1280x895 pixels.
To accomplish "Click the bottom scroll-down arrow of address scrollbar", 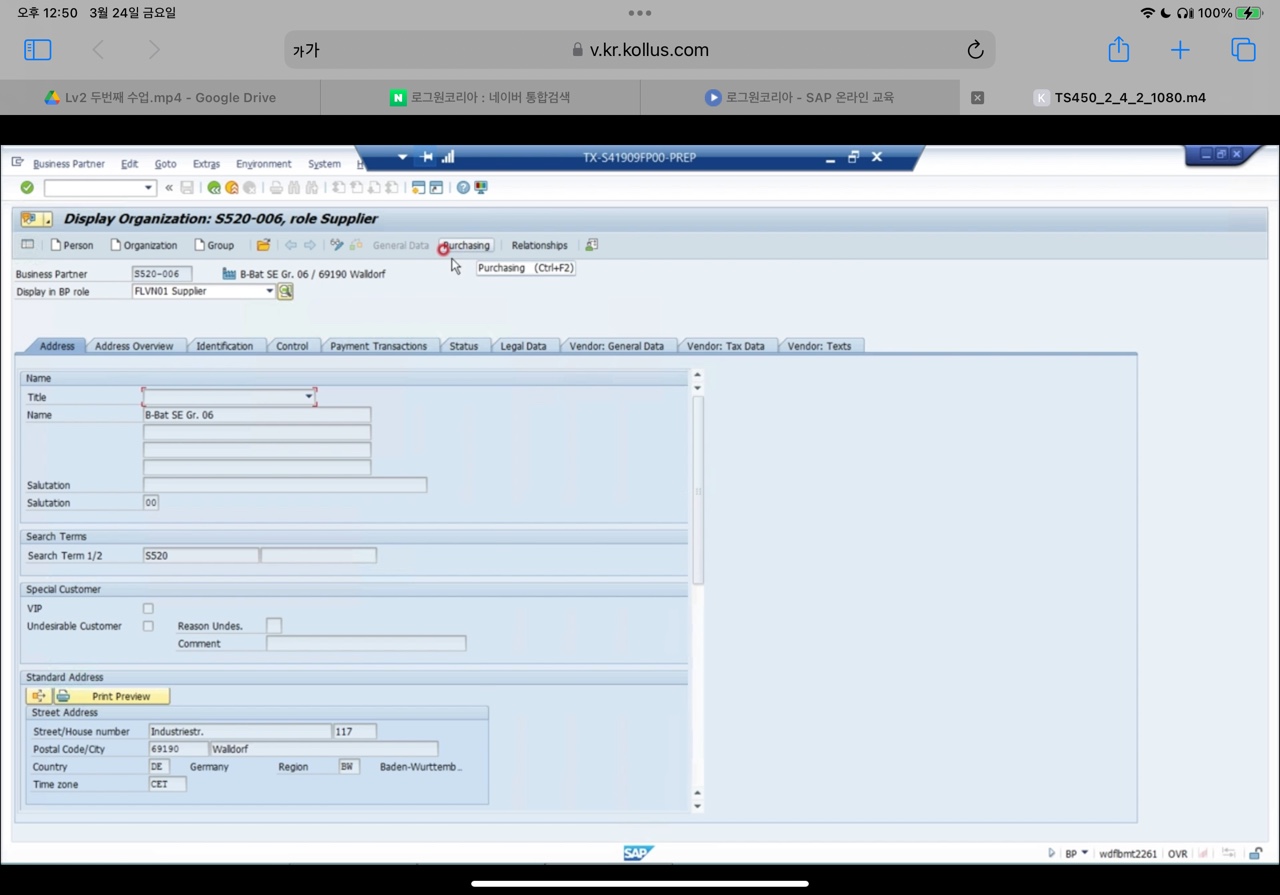I will click(x=697, y=806).
